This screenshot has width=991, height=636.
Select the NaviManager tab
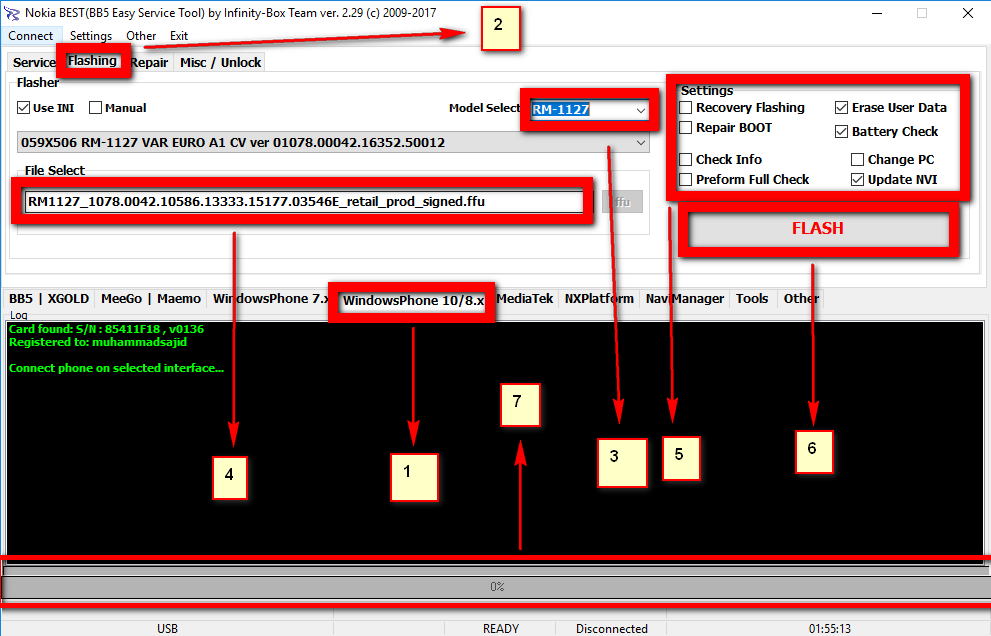tap(684, 298)
